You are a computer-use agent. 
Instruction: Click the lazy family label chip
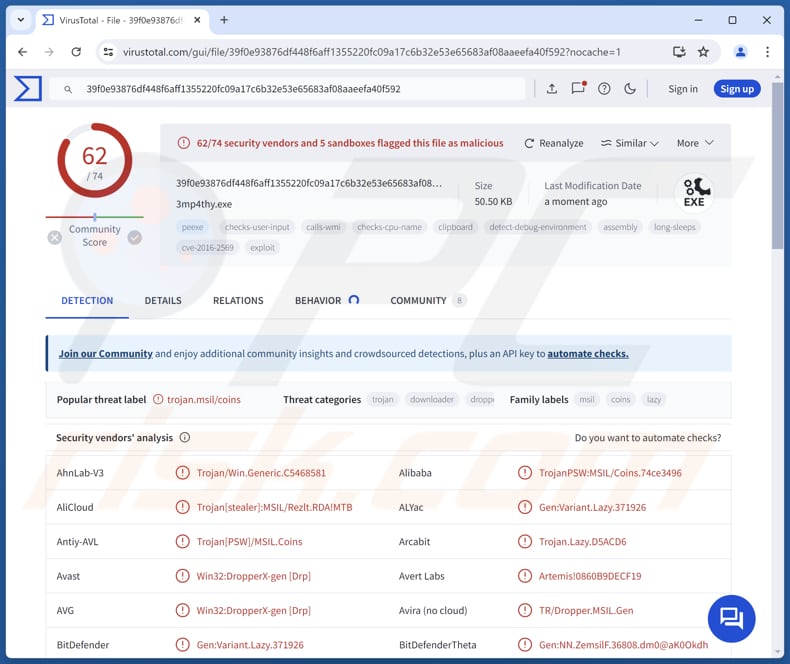653,400
